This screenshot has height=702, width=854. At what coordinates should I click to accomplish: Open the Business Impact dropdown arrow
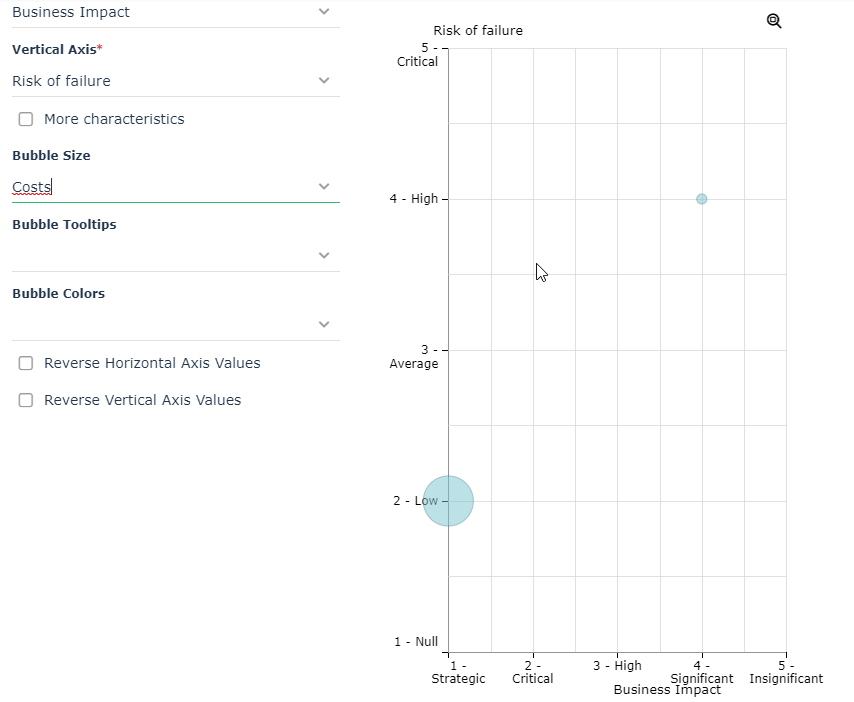[x=323, y=12]
